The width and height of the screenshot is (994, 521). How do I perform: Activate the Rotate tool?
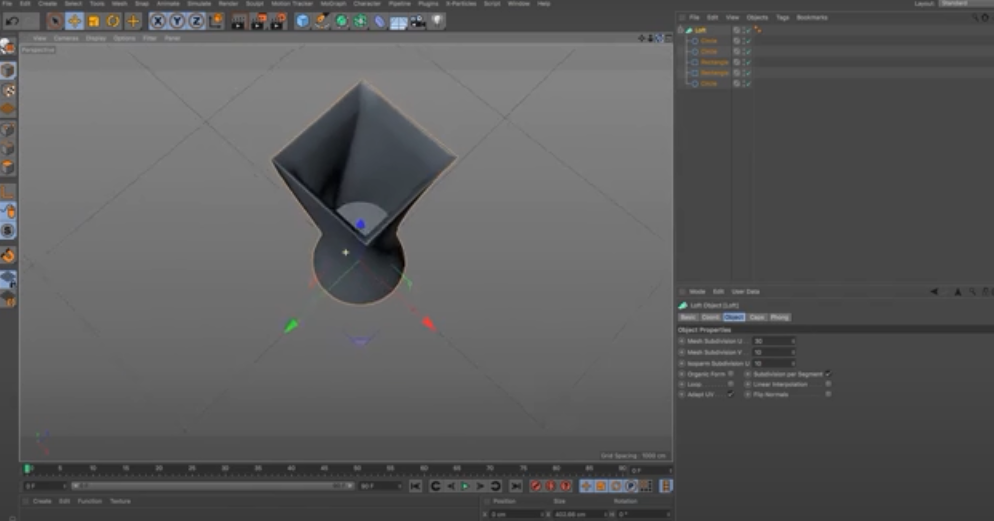point(113,22)
